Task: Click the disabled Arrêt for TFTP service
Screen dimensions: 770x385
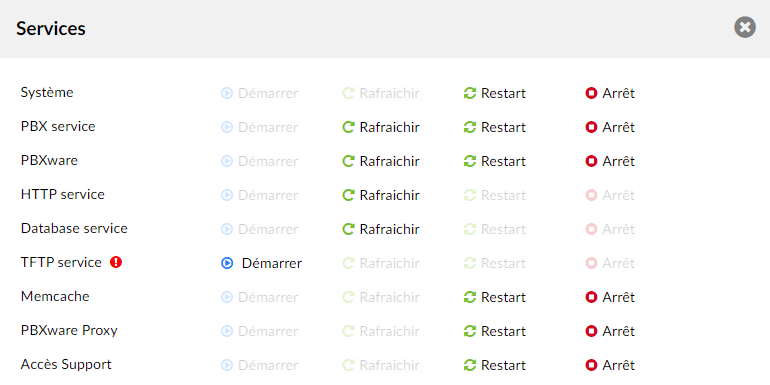Action: click(x=610, y=263)
